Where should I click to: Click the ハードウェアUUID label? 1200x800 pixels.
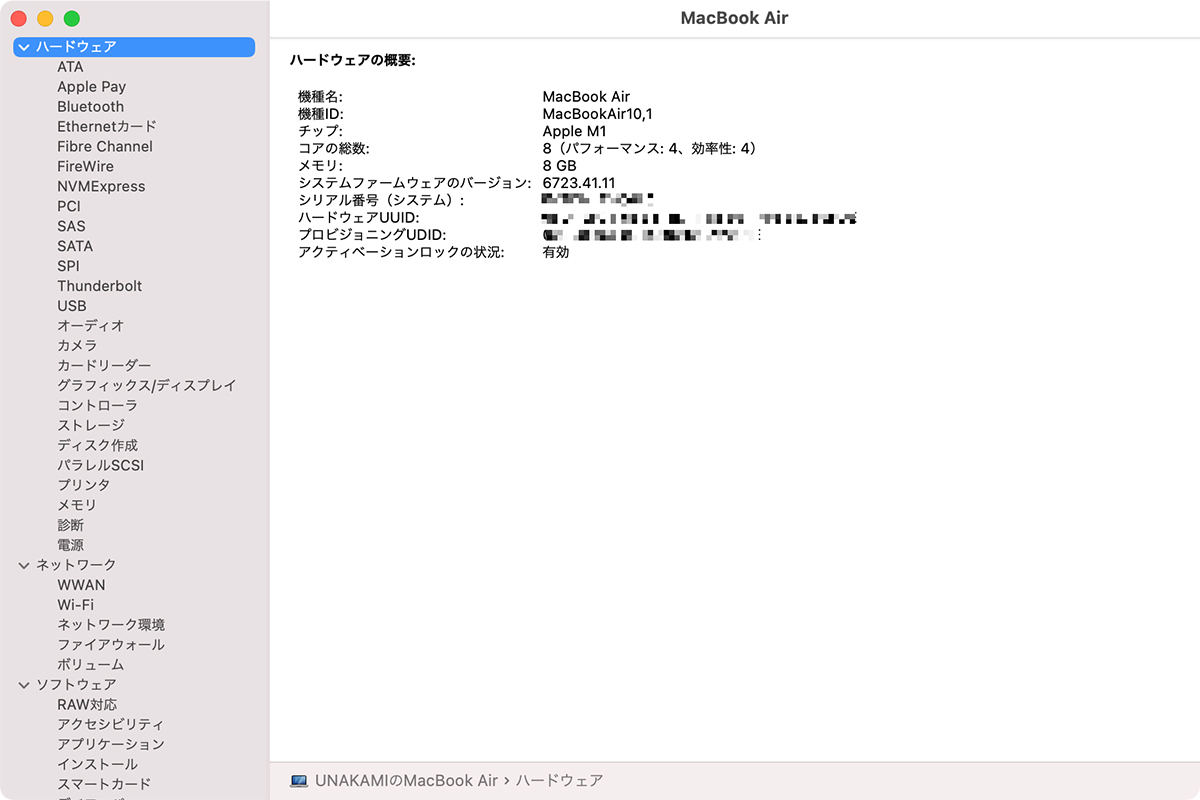358,217
